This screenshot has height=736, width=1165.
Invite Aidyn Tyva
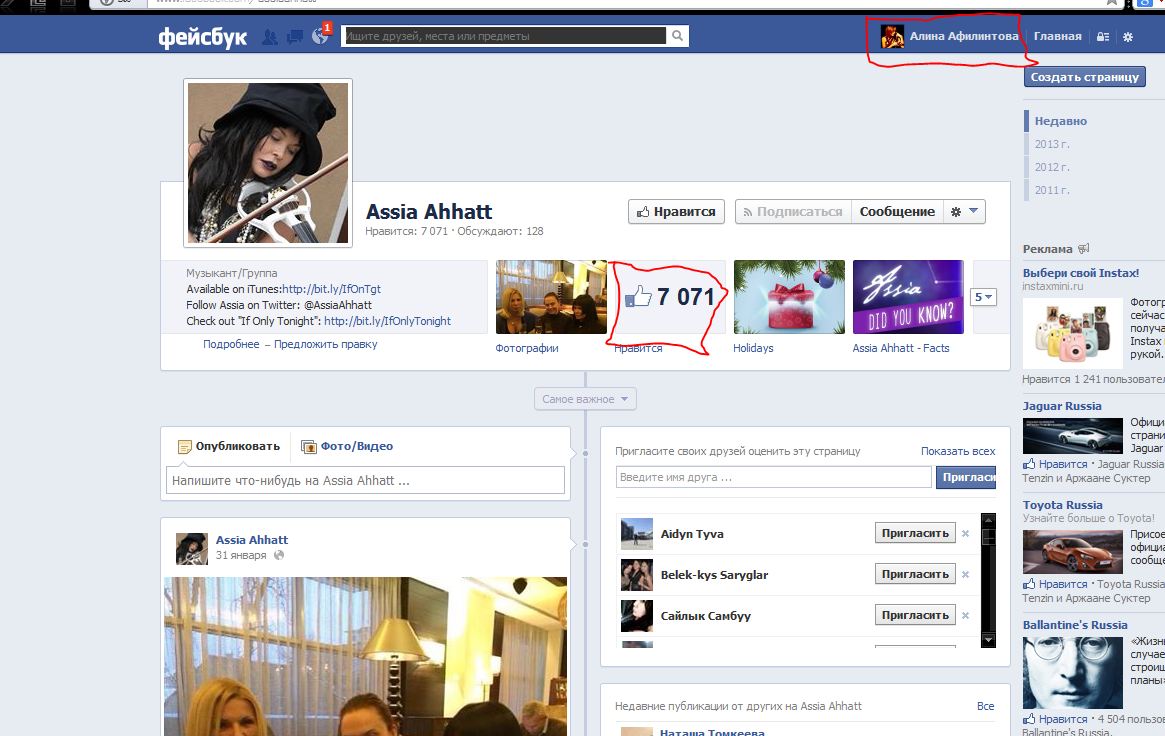(x=915, y=533)
